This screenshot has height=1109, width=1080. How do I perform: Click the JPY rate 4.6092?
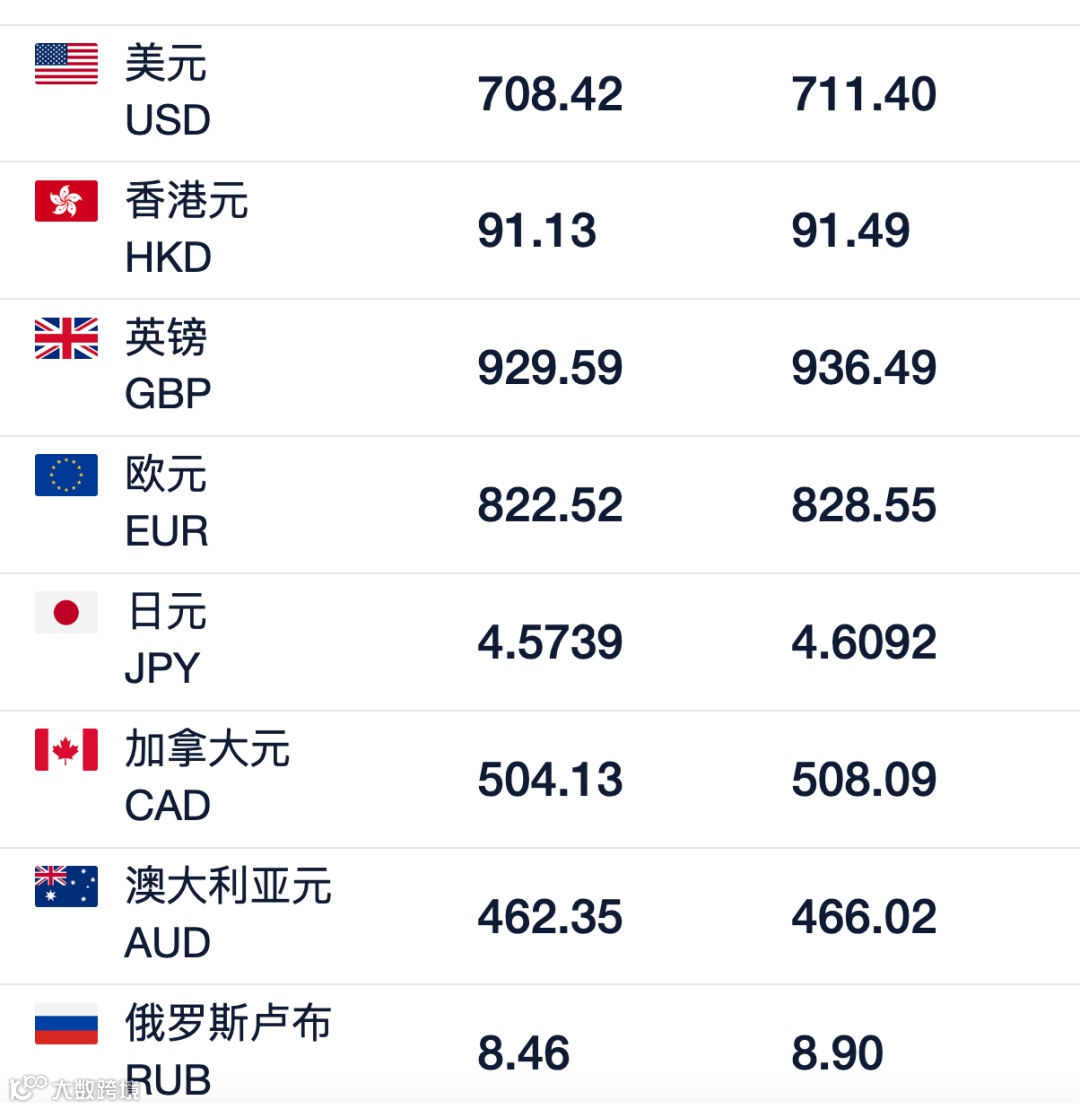864,642
